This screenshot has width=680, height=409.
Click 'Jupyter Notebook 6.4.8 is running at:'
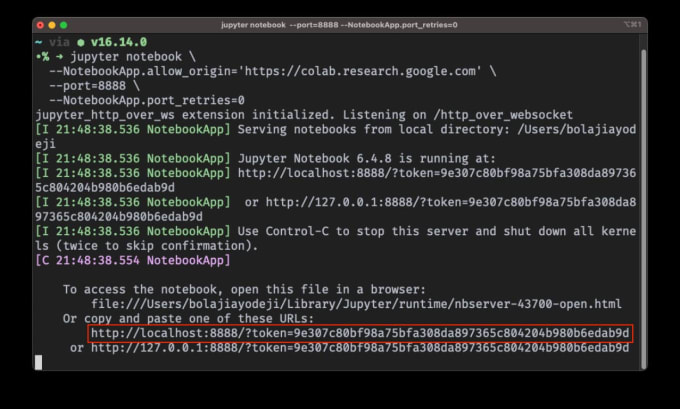366,158
